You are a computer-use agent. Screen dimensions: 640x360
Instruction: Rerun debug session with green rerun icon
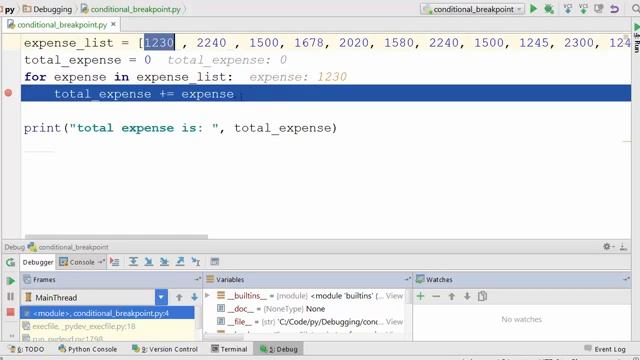pyautogui.click(x=11, y=262)
